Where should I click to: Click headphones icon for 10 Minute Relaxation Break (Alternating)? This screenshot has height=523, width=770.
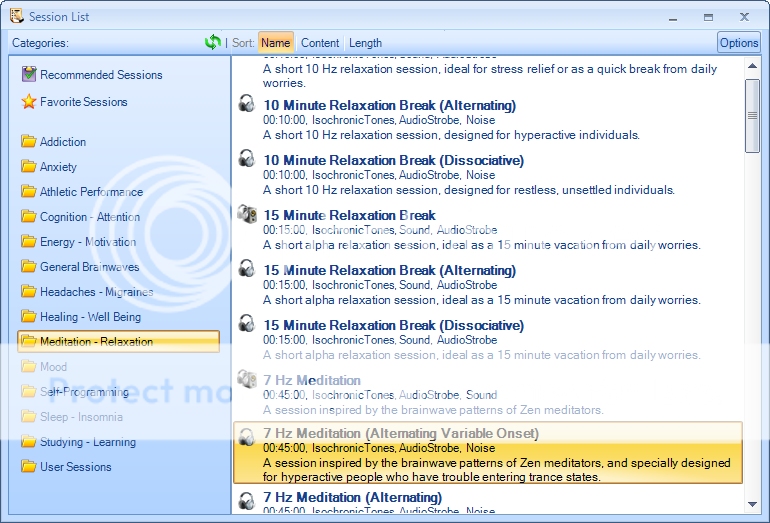point(247,104)
